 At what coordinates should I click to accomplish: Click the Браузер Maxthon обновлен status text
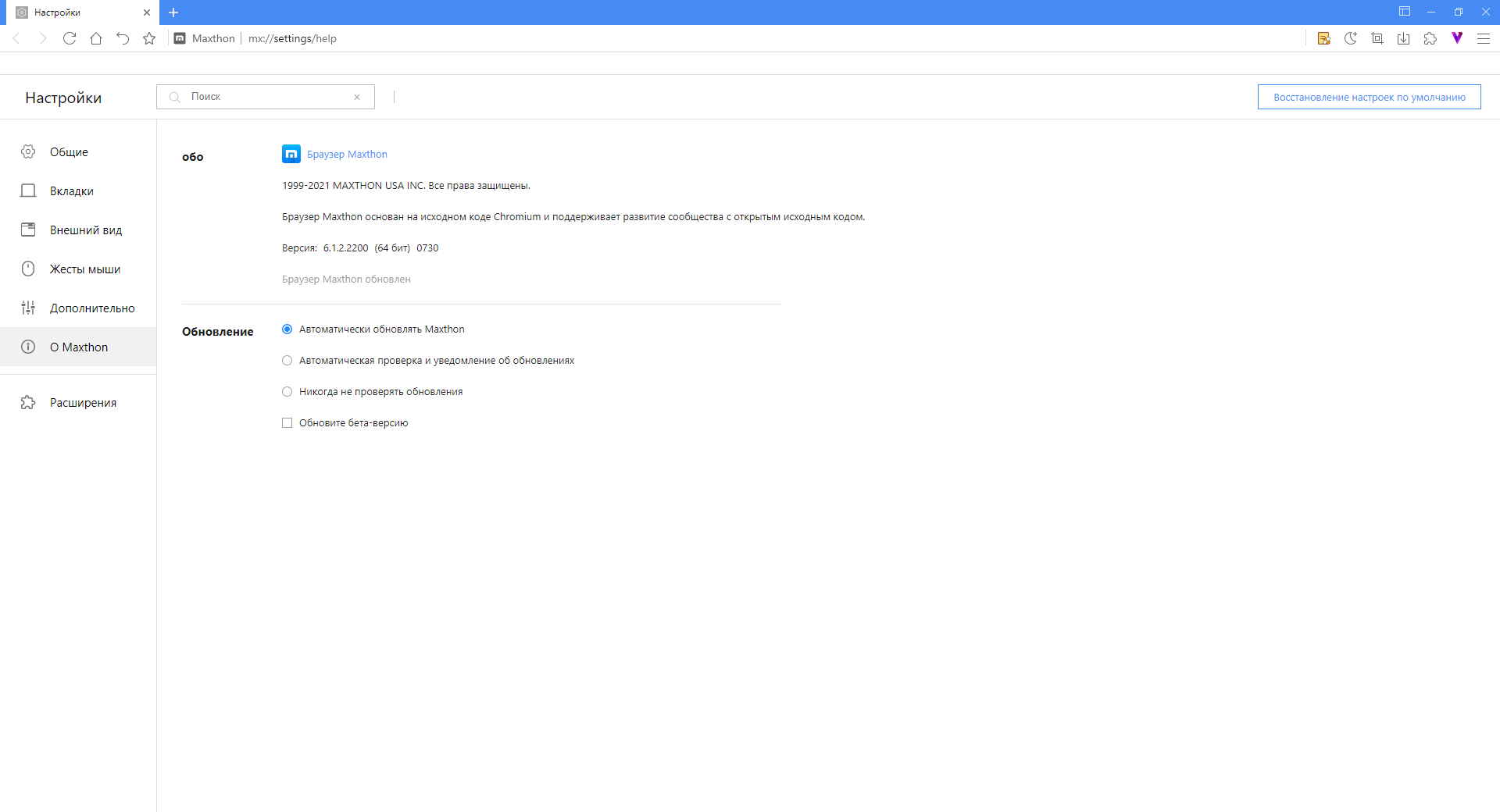pos(346,280)
